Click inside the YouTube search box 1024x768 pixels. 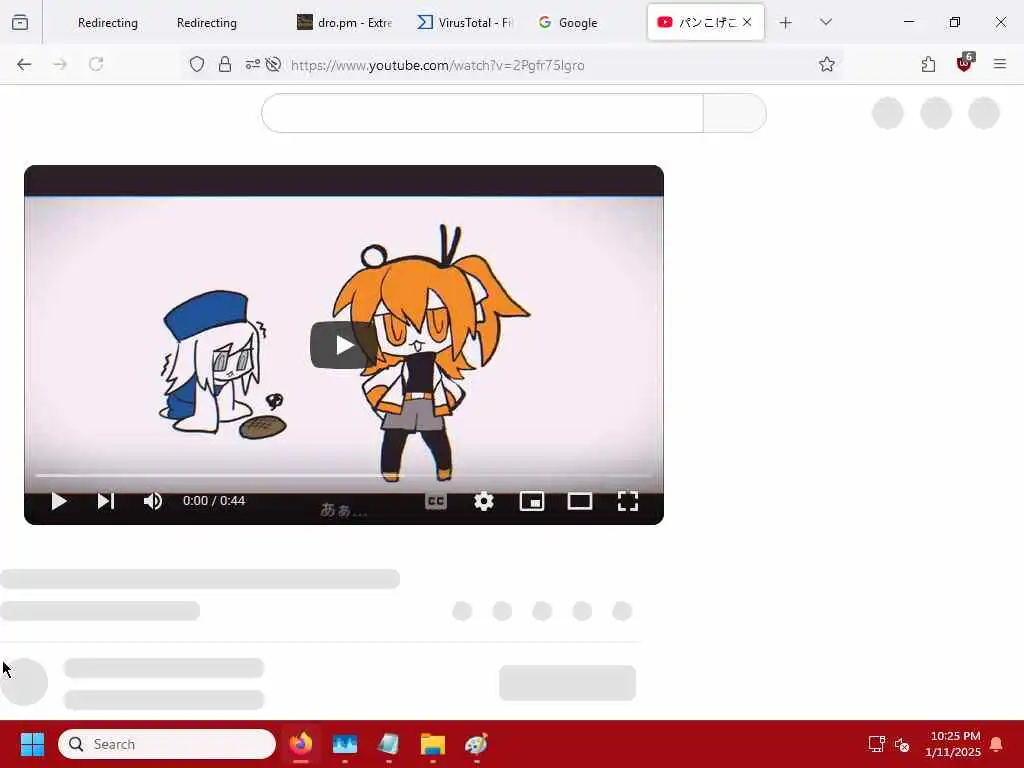[x=482, y=113]
